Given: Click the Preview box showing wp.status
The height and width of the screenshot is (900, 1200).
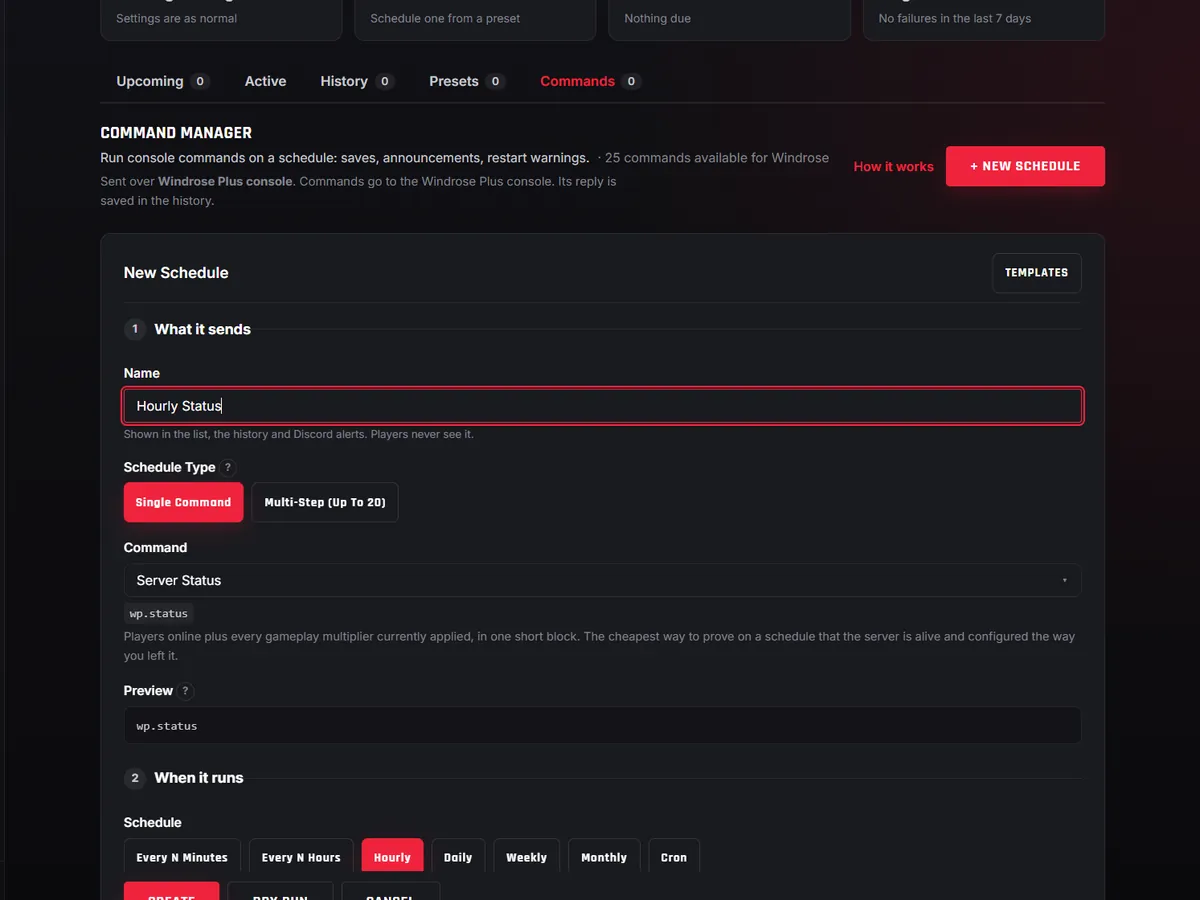Looking at the screenshot, I should pos(602,726).
